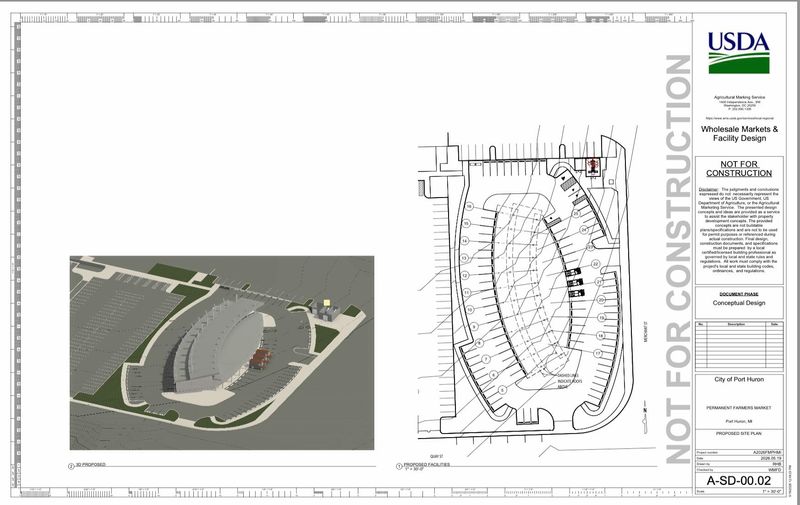Click the date value 2026.05.19
800x505 pixels.
coord(771,458)
